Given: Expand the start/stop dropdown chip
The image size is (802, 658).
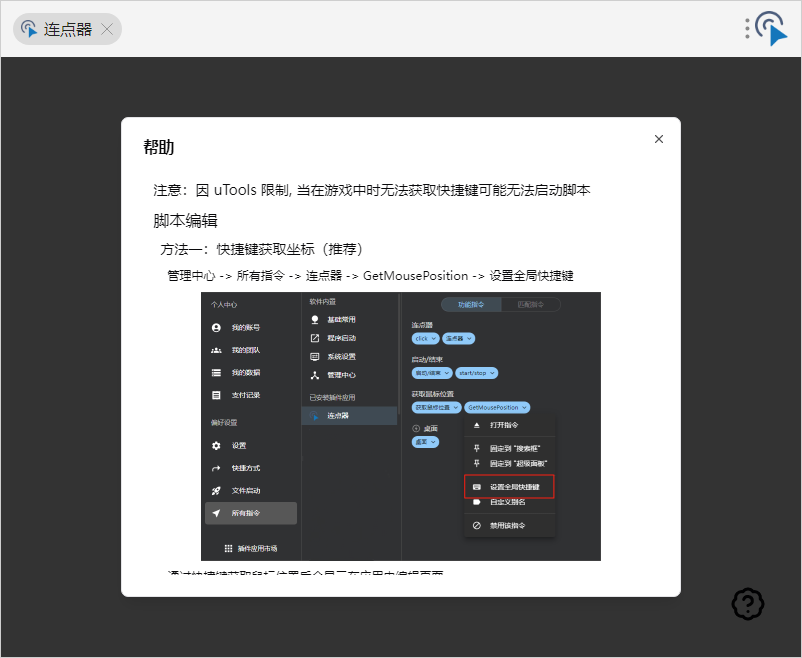Looking at the screenshot, I should tap(476, 373).
